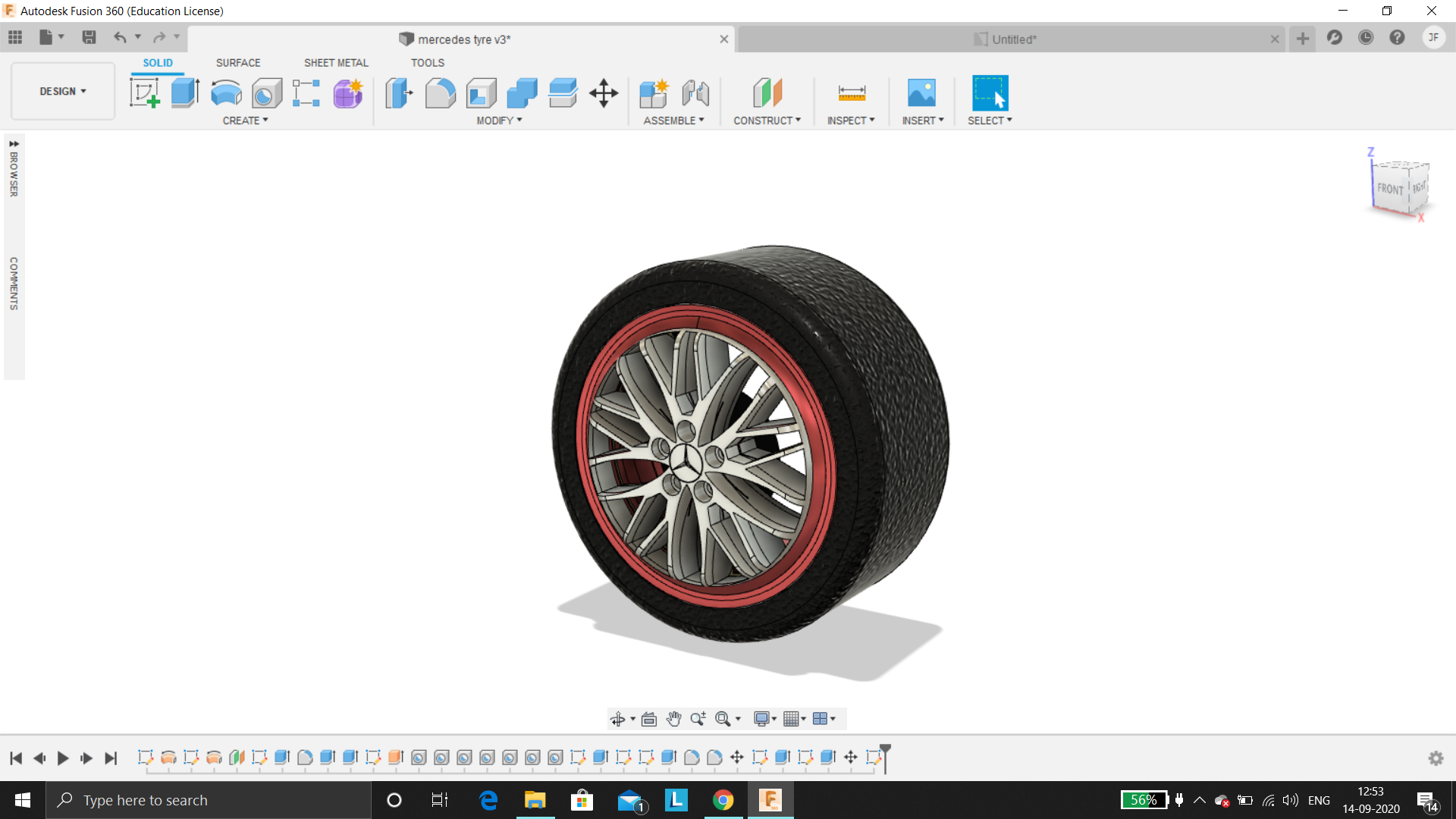Screen dimensions: 1456x819
Task: Open Display Settings dropdown
Action: coord(765,719)
